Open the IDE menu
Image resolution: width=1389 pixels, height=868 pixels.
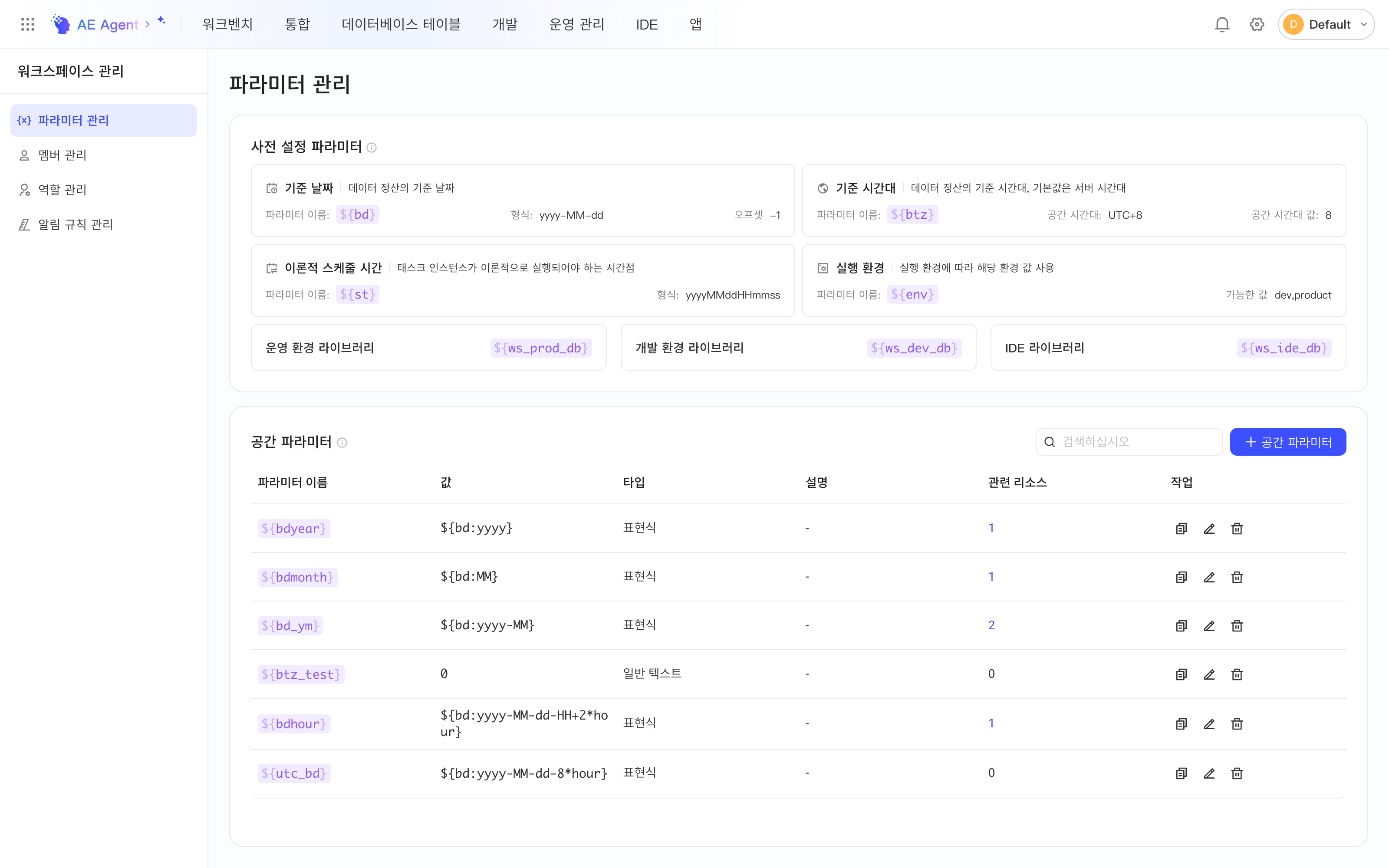click(646, 24)
